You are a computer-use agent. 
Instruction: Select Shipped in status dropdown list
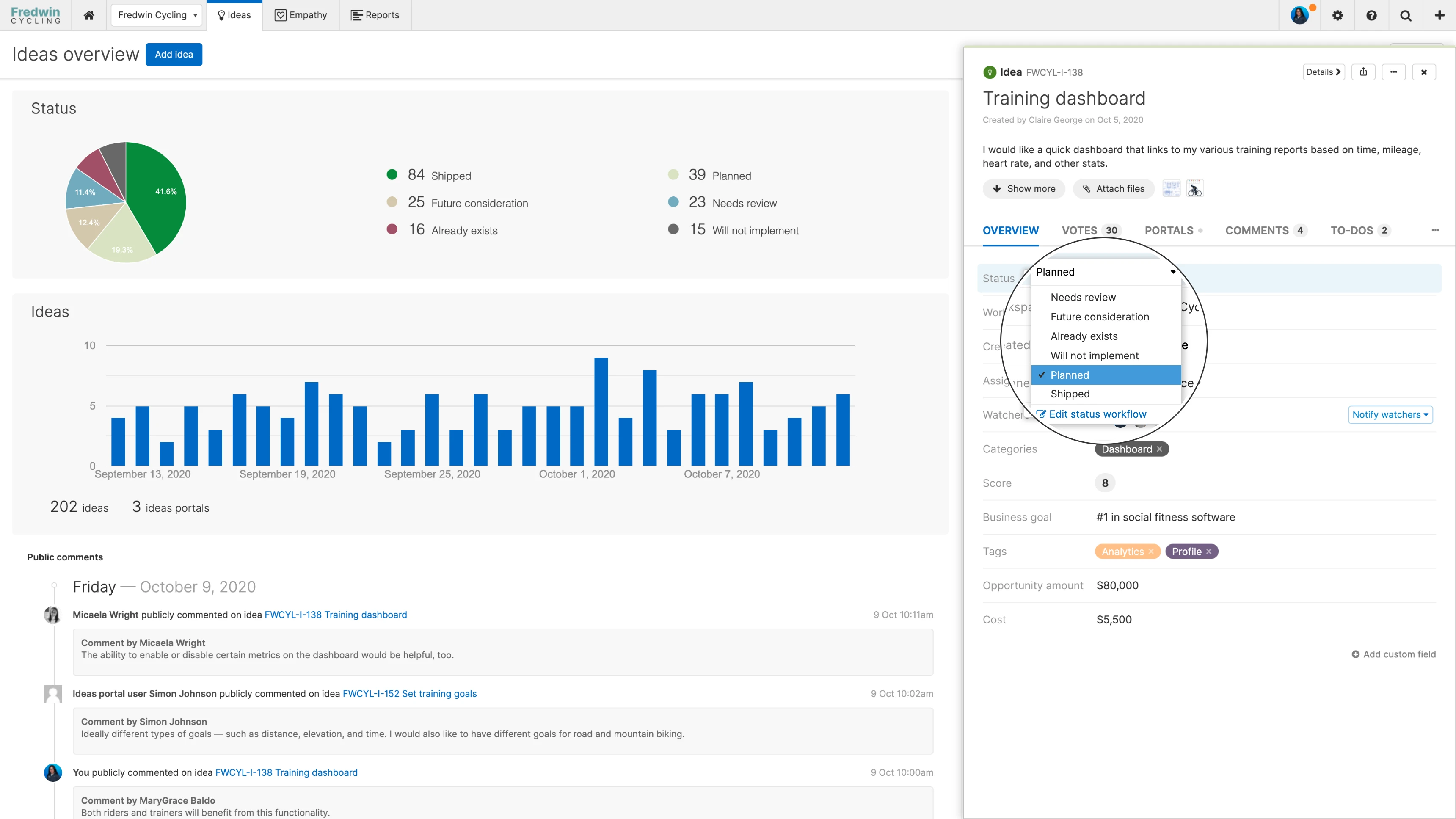pyautogui.click(x=1070, y=394)
